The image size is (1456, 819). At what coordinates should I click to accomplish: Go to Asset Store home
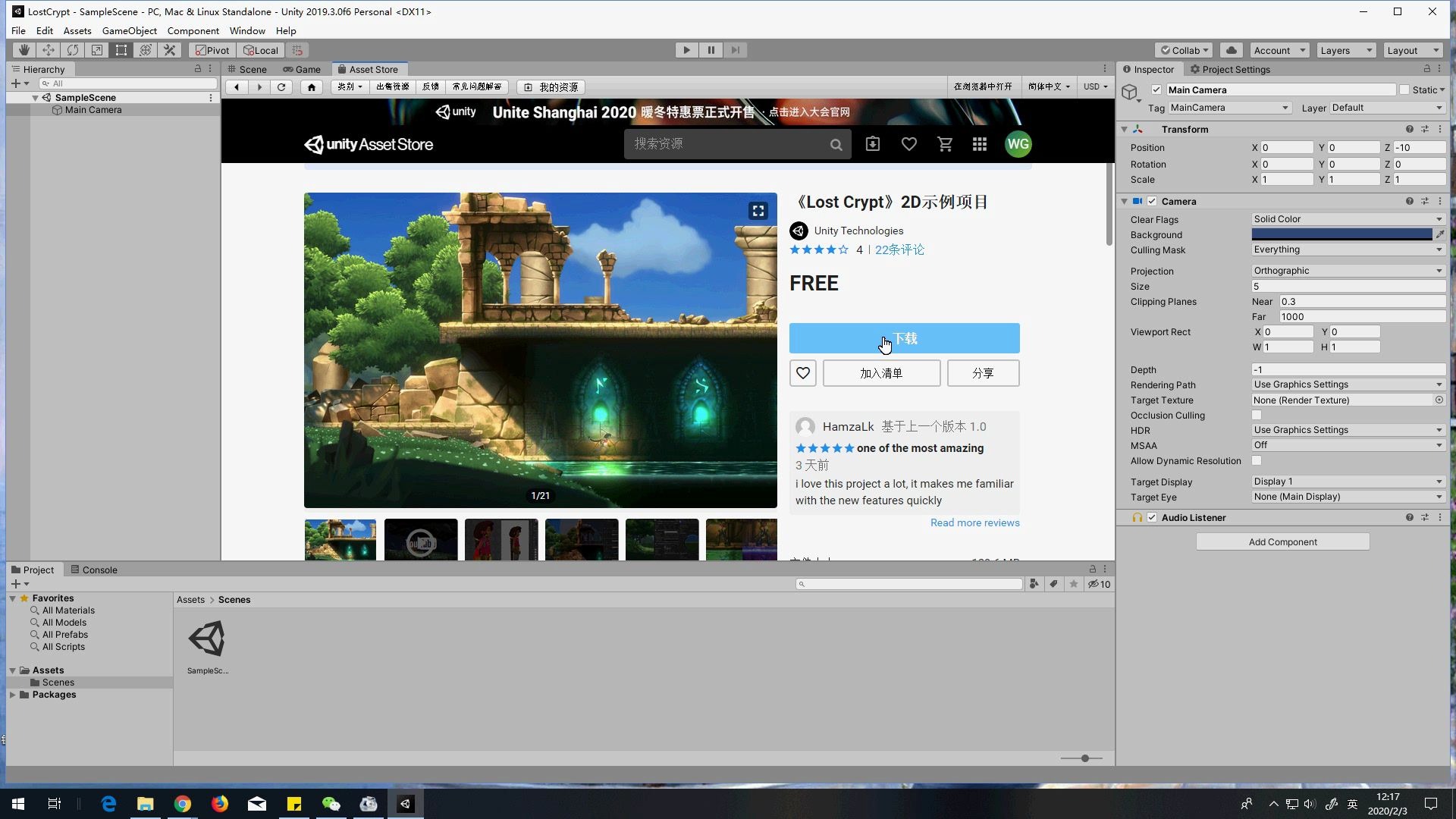[x=311, y=87]
